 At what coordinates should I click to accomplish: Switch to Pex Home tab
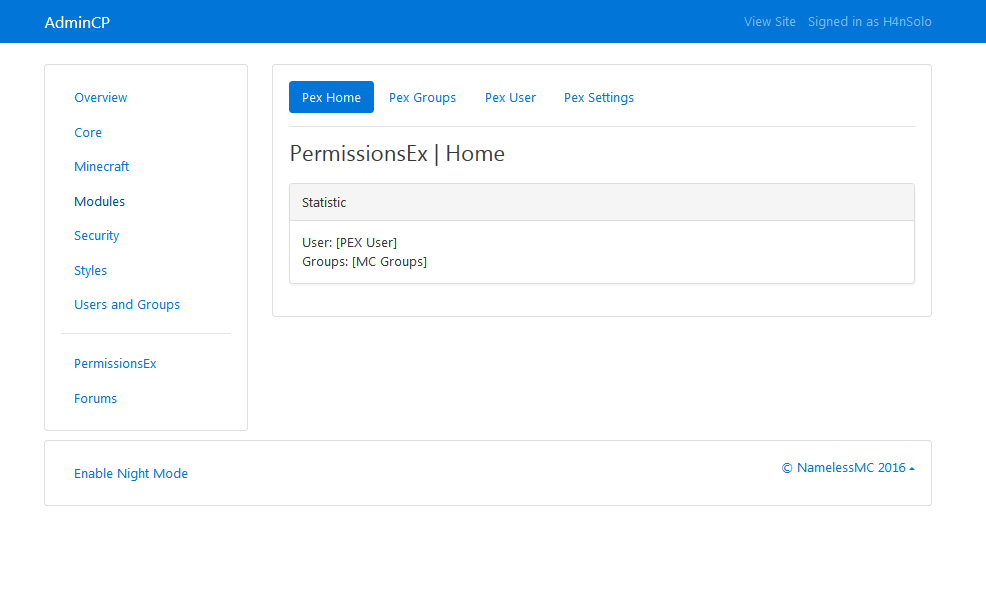pos(331,98)
